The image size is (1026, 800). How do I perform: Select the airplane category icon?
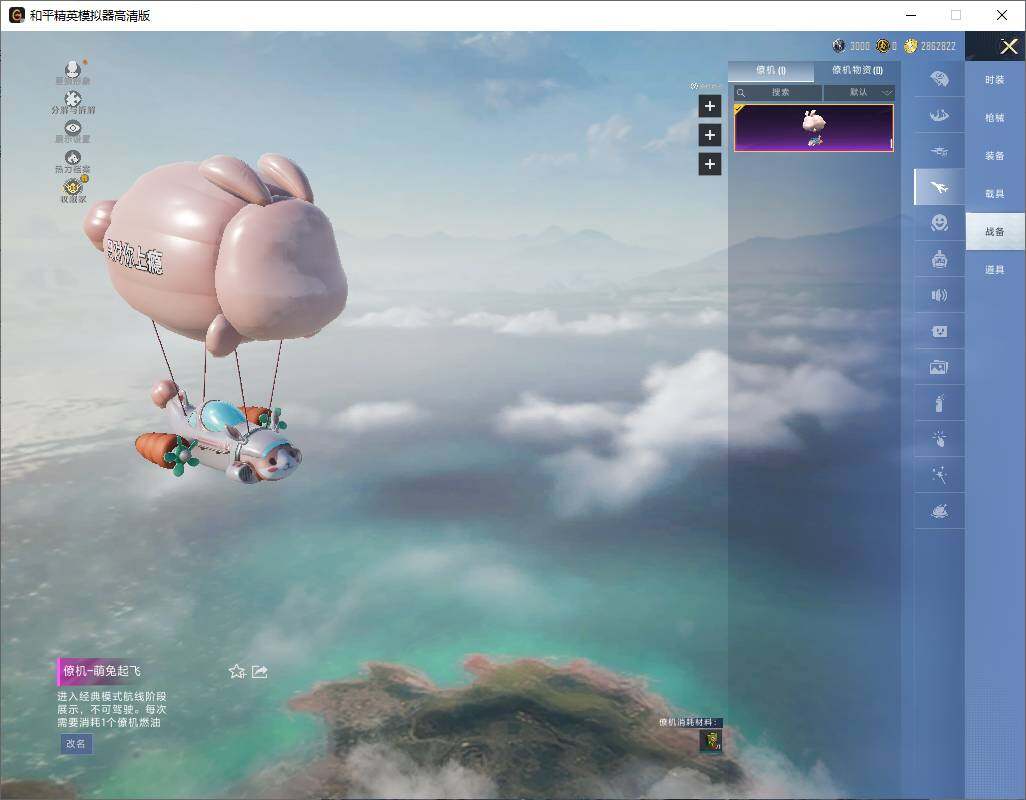pos(939,187)
